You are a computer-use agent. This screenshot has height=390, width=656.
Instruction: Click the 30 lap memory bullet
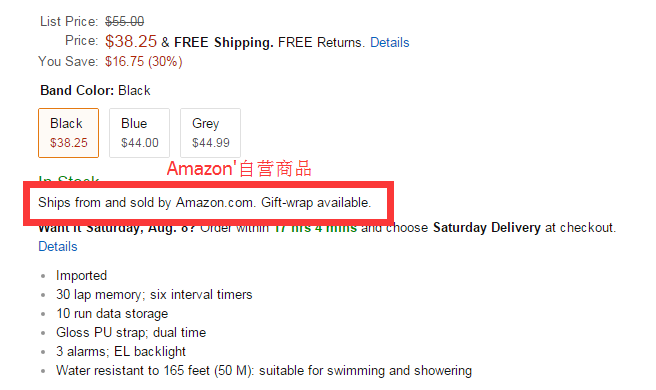154,295
